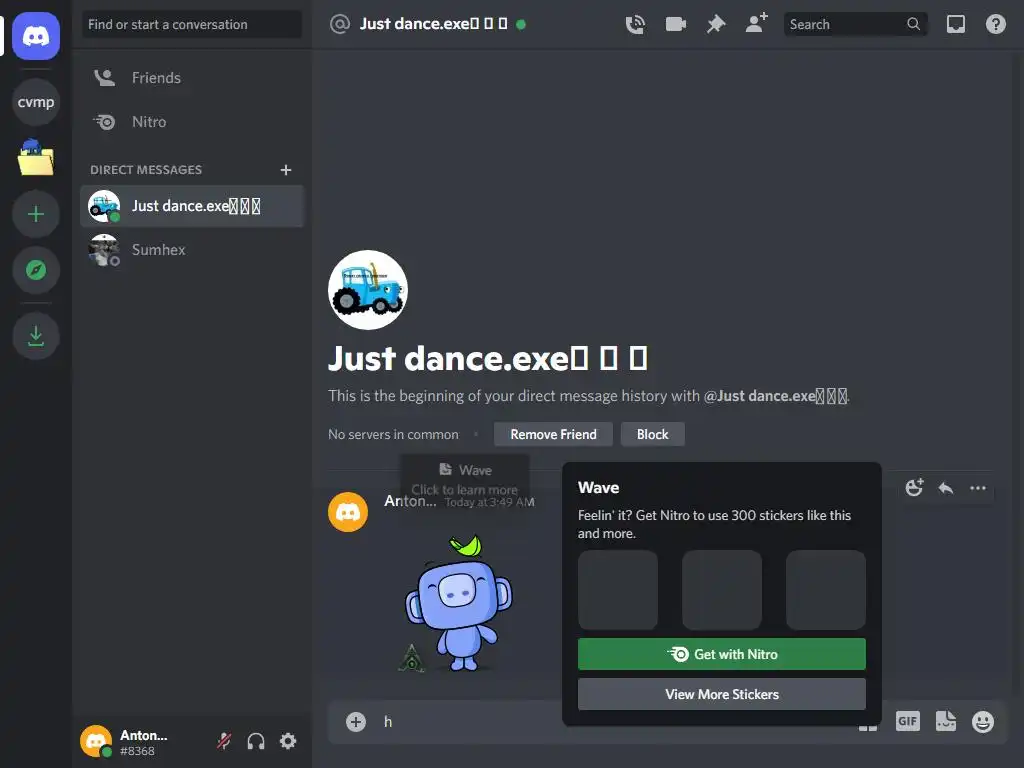The height and width of the screenshot is (768, 1024).
Task: Click the Wave sticker image
Action: pyautogui.click(x=459, y=603)
